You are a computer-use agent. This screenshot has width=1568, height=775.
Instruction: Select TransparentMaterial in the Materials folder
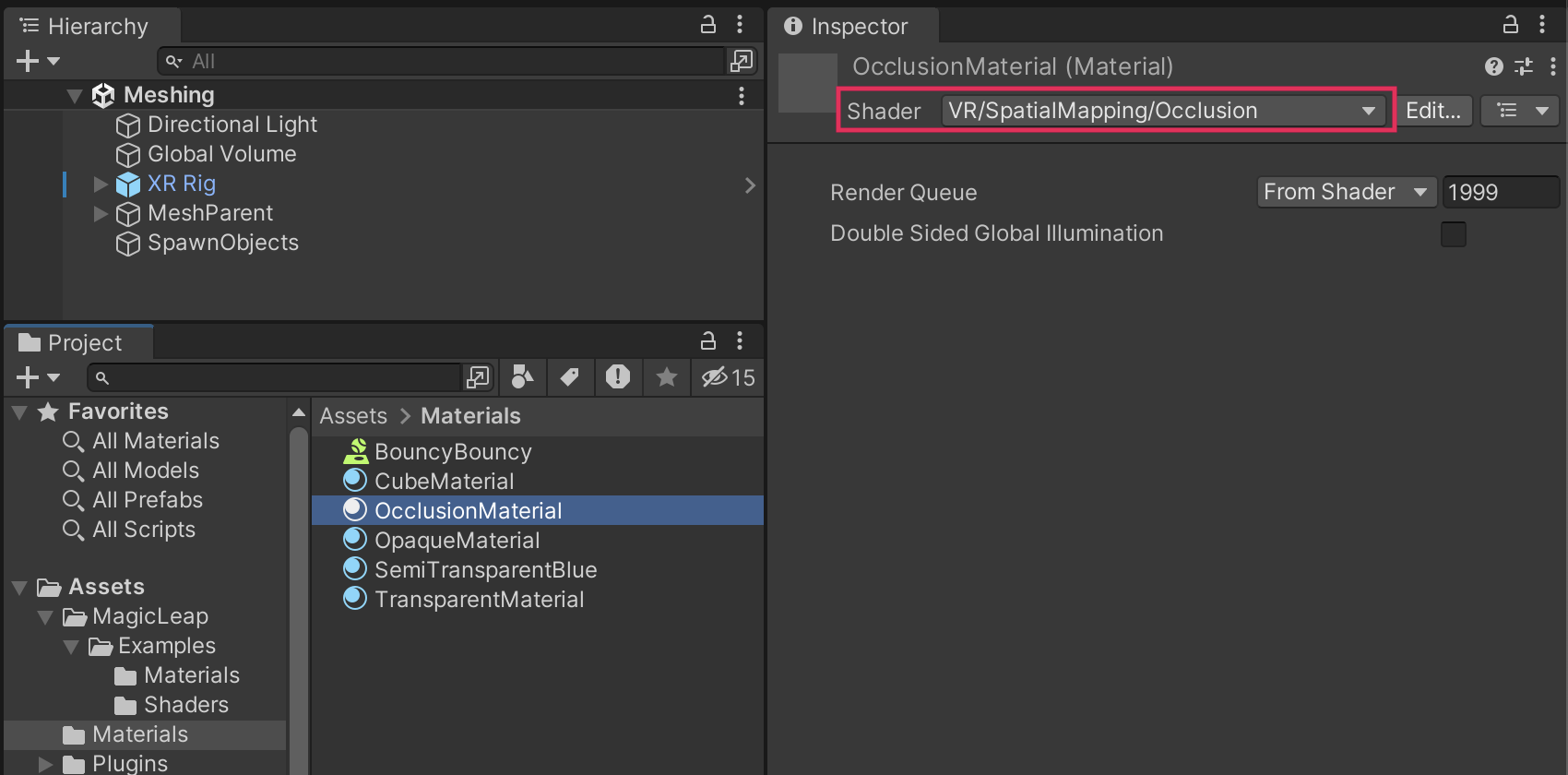click(x=479, y=599)
